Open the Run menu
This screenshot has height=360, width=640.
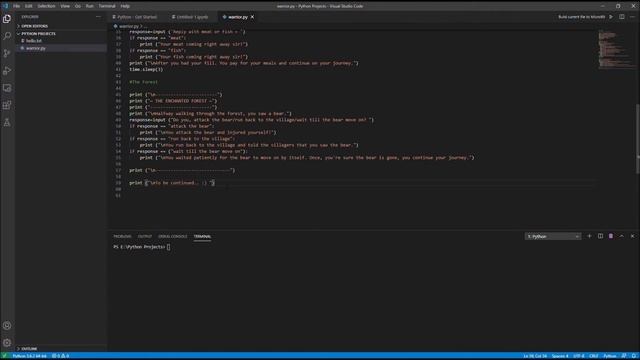click(89, 6)
